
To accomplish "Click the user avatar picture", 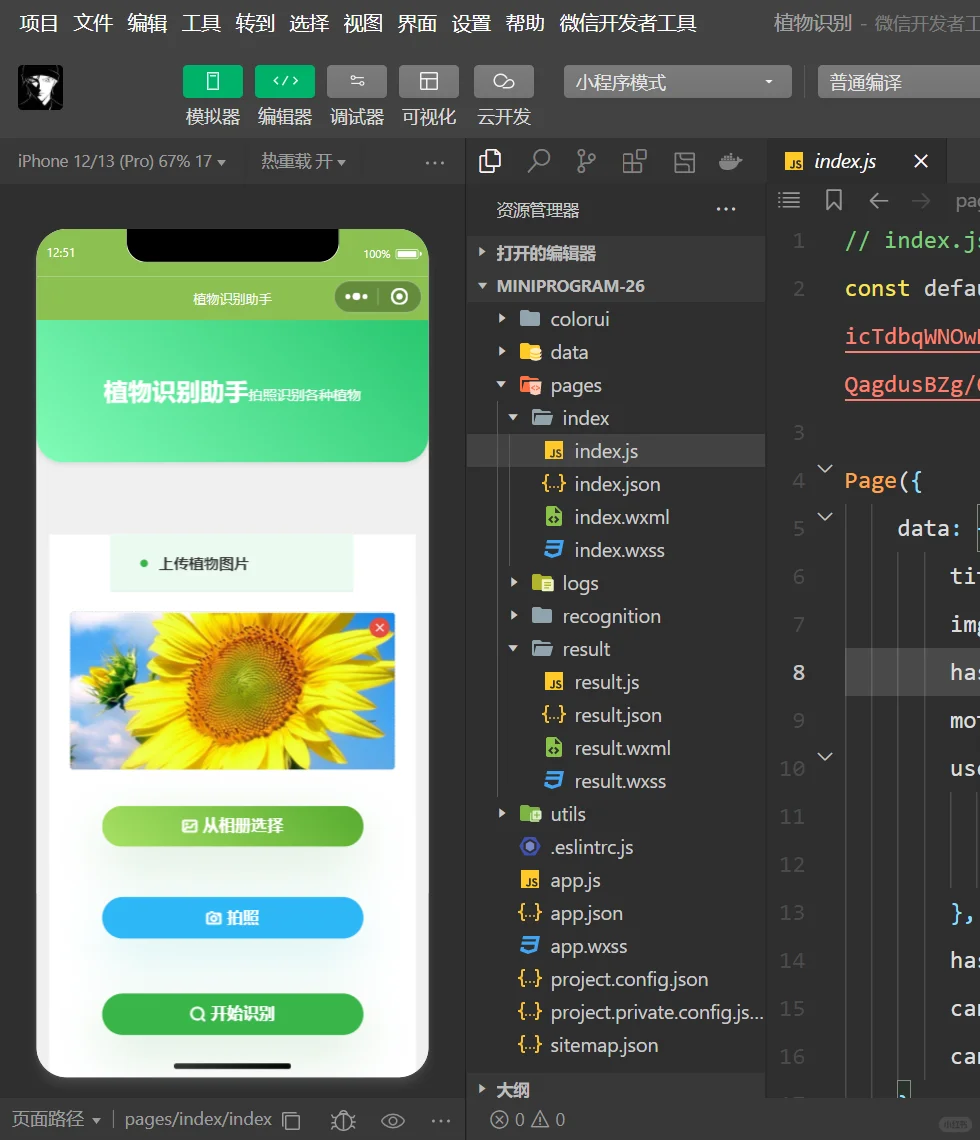I will pos(41,87).
